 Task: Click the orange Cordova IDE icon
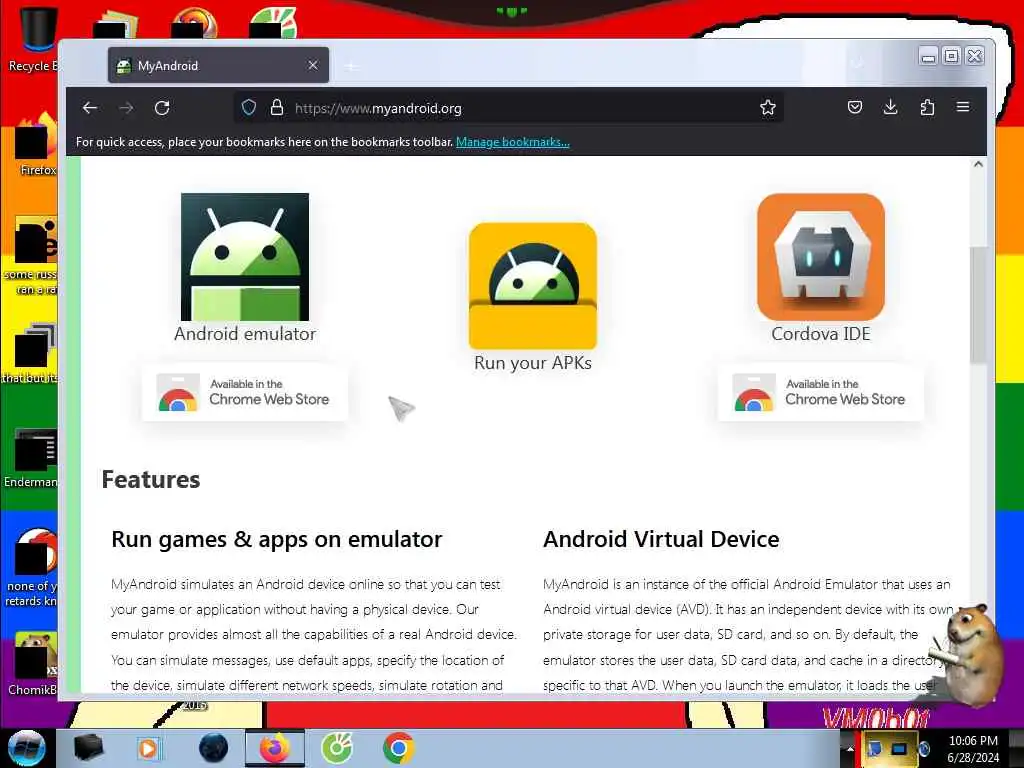click(x=821, y=257)
